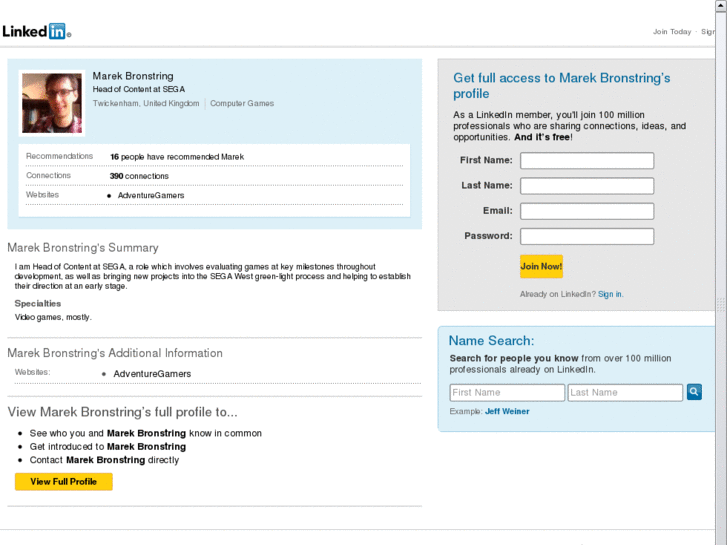Click the vertical scrollbar up arrow
The image size is (727, 545).
click(x=721, y=5)
